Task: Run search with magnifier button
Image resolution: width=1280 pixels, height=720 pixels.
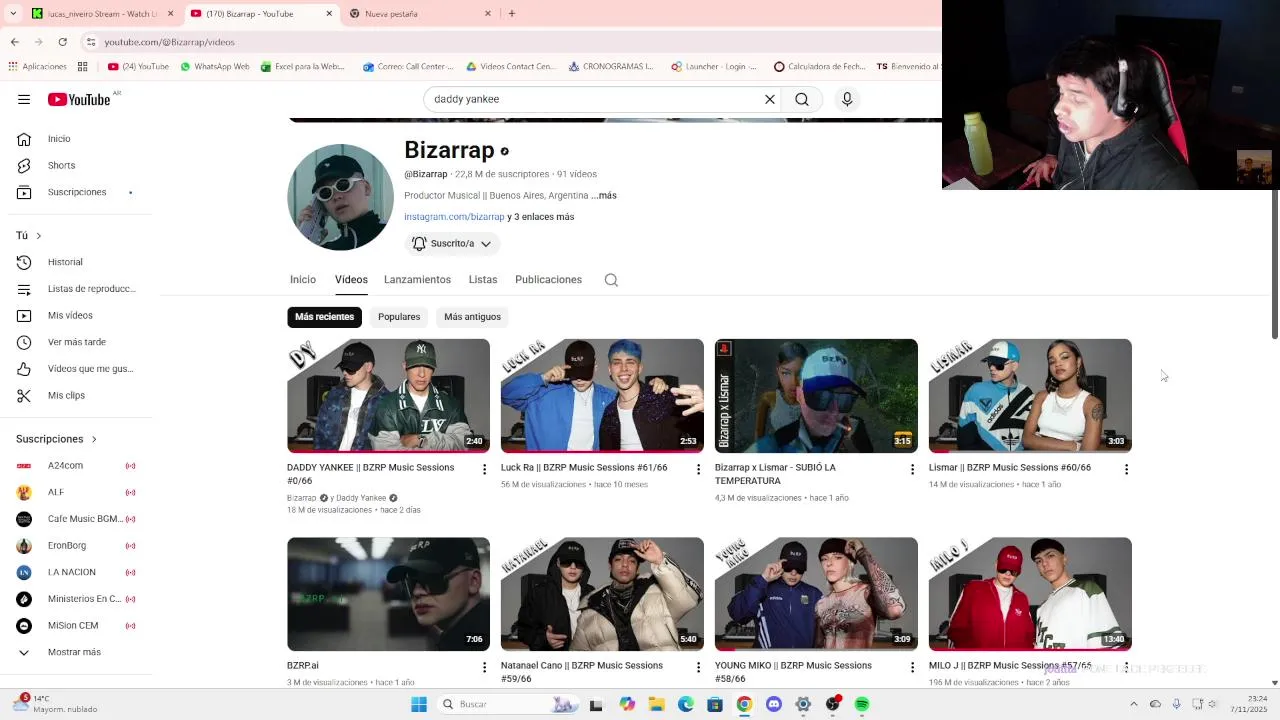Action: [x=802, y=99]
